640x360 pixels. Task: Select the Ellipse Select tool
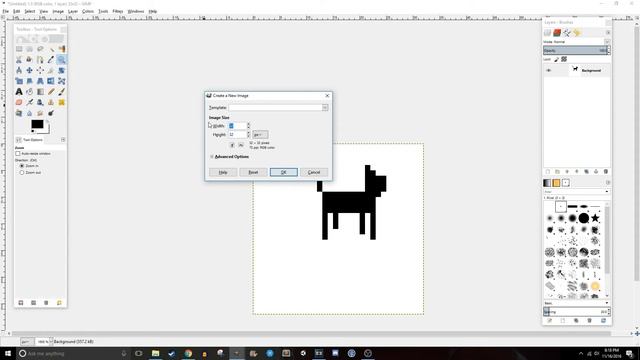pos(29,49)
